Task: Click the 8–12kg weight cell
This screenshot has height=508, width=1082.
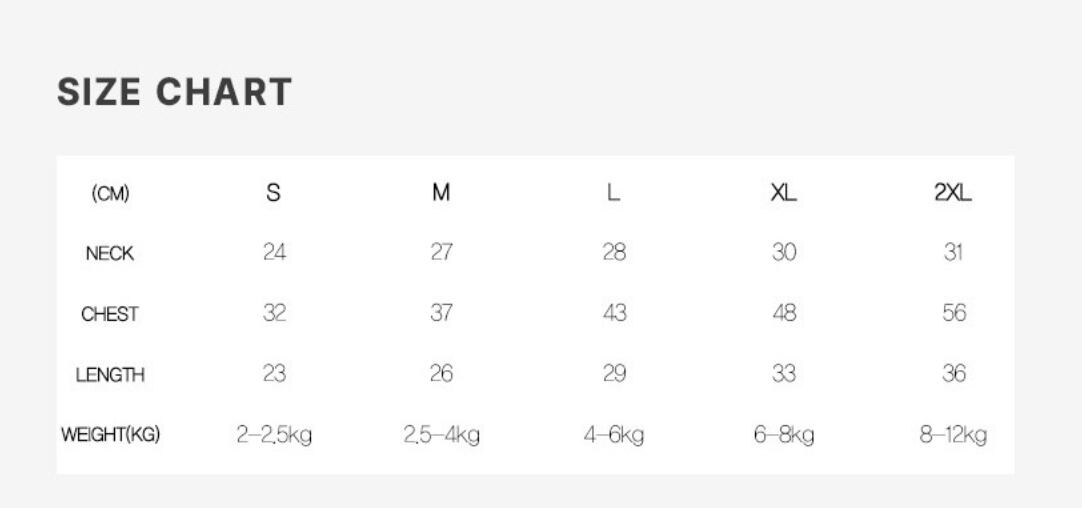Action: tap(953, 435)
